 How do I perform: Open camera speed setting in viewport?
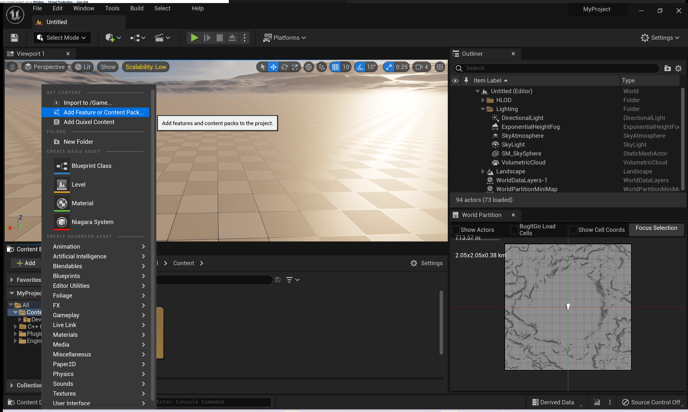tap(422, 67)
